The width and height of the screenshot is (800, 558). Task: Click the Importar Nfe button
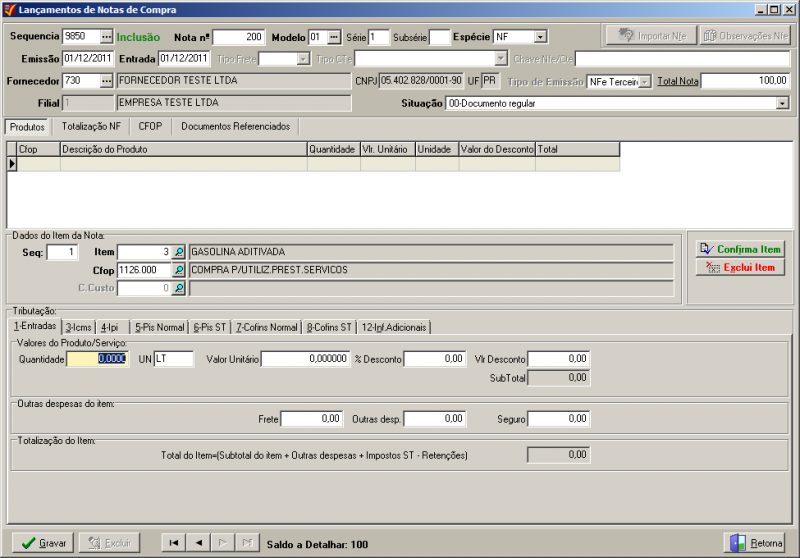tap(652, 36)
